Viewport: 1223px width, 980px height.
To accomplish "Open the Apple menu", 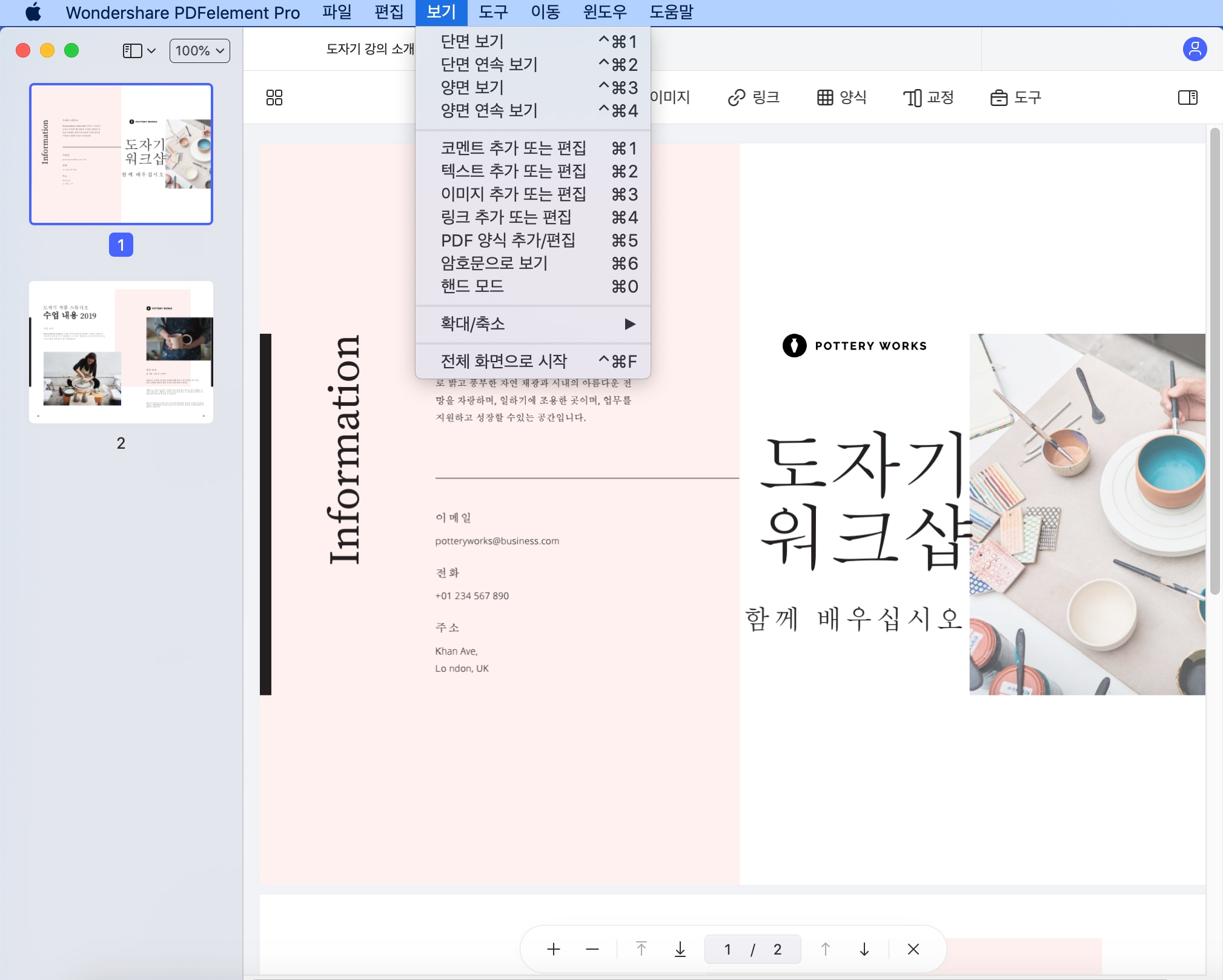I will 33,12.
